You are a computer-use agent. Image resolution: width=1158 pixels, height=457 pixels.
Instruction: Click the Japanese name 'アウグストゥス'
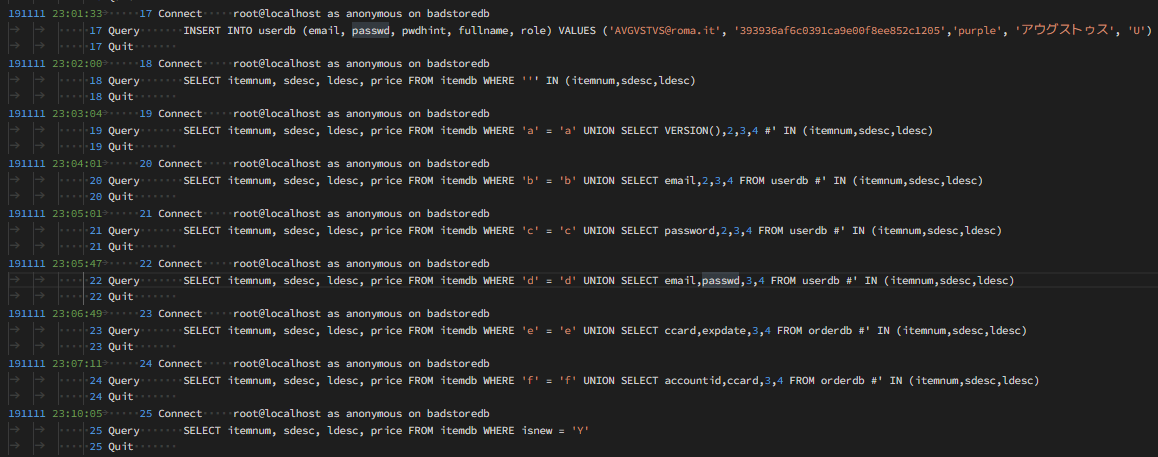click(x=1065, y=30)
